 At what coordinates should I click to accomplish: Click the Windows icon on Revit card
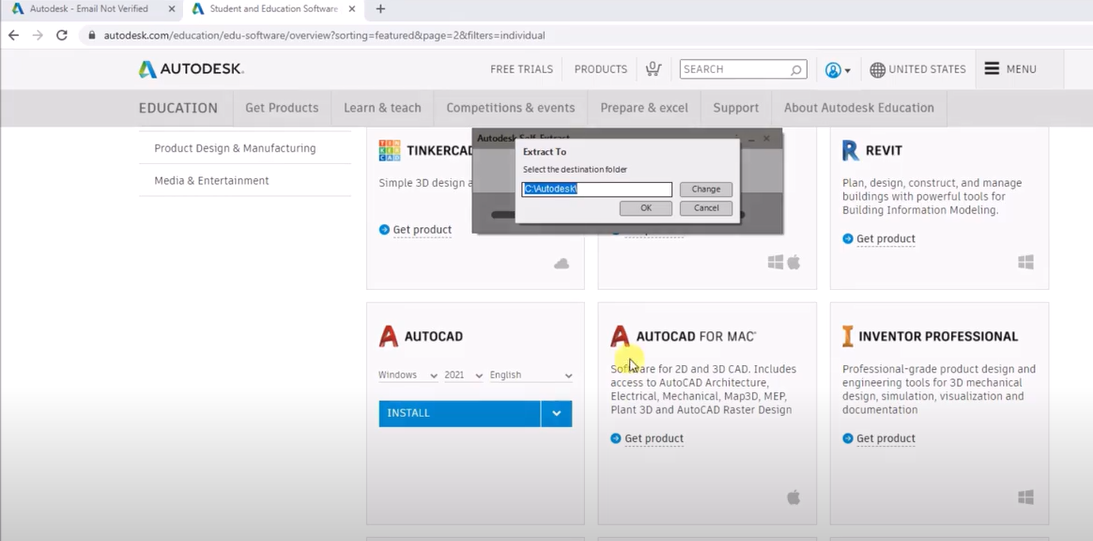[1025, 262]
